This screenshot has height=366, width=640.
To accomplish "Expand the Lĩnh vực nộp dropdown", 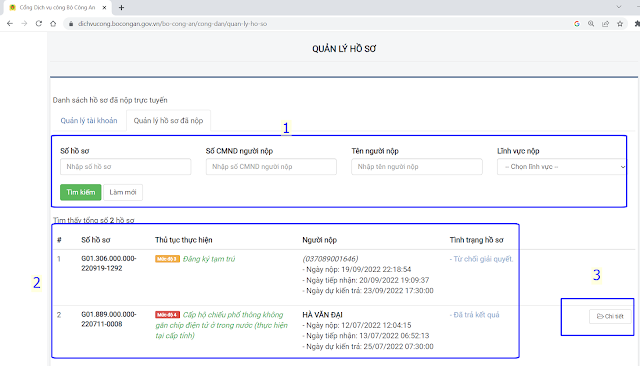I will (562, 166).
